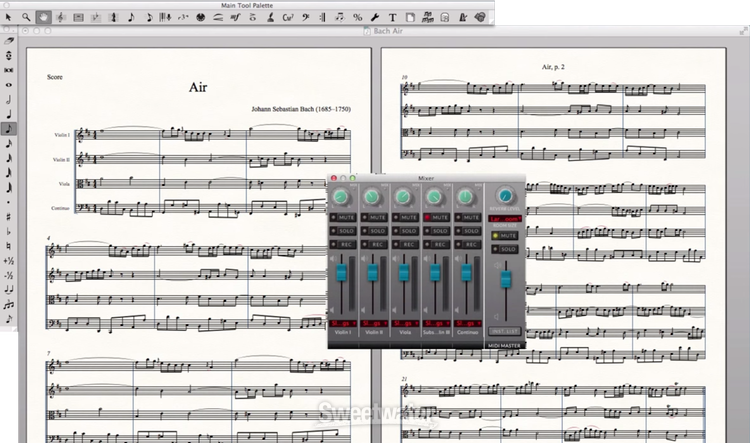Screen dimensions: 750x443
Task: Open Subs...lin III instrument dropdown
Action: point(436,323)
